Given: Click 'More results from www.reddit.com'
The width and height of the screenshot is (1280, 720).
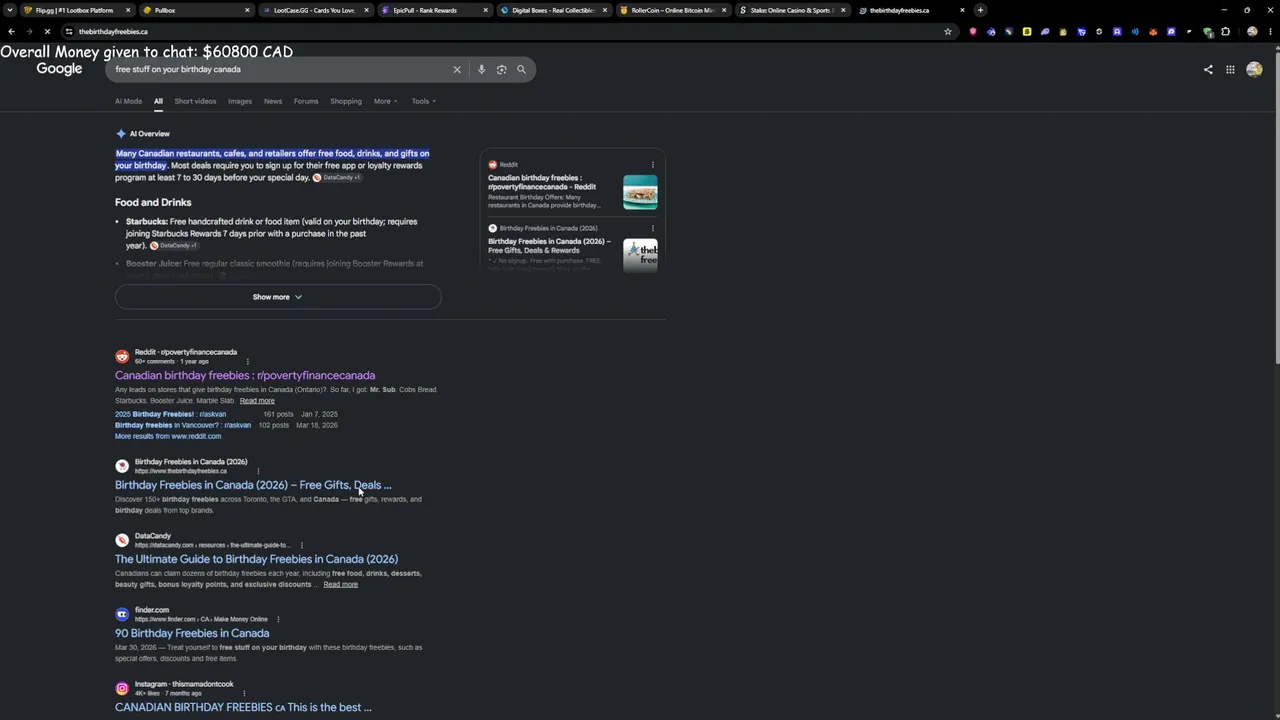Looking at the screenshot, I should (168, 436).
